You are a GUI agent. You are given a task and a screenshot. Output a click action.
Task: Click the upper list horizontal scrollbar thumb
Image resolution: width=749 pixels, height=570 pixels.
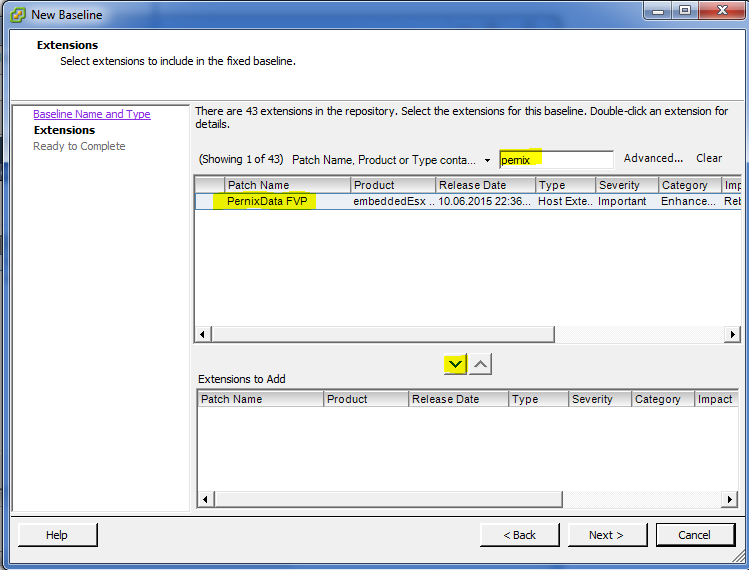[383, 334]
